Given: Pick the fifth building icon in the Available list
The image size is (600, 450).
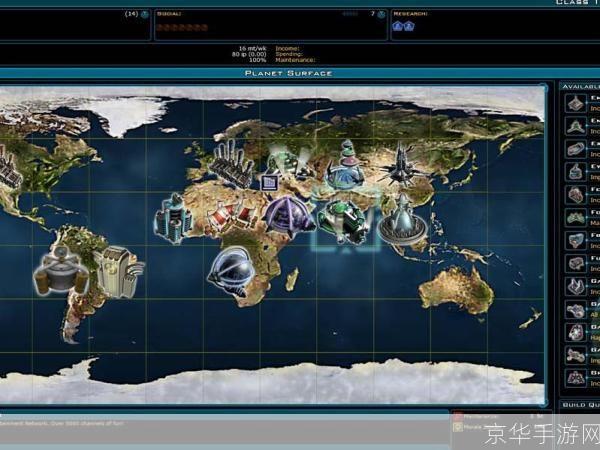Looking at the screenshot, I should [576, 195].
